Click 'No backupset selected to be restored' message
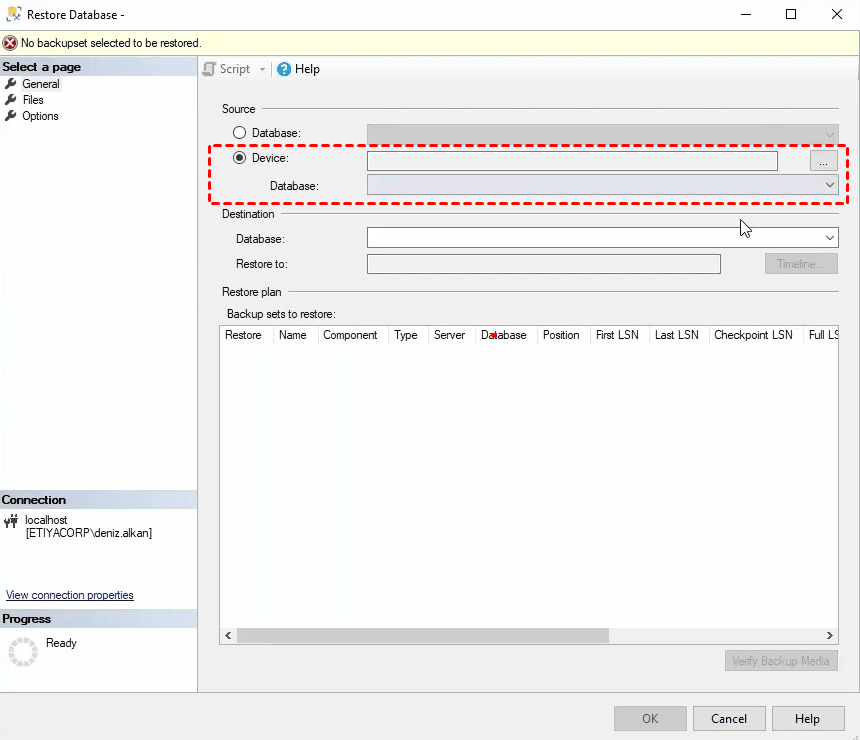Screen dimensions: 860x740 [111, 43]
